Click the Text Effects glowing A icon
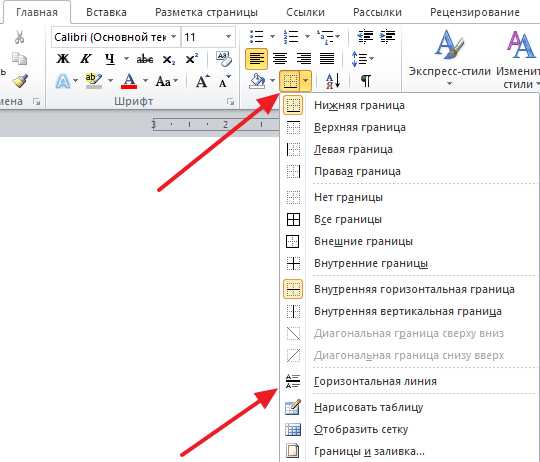540x462 pixels. 63,82
